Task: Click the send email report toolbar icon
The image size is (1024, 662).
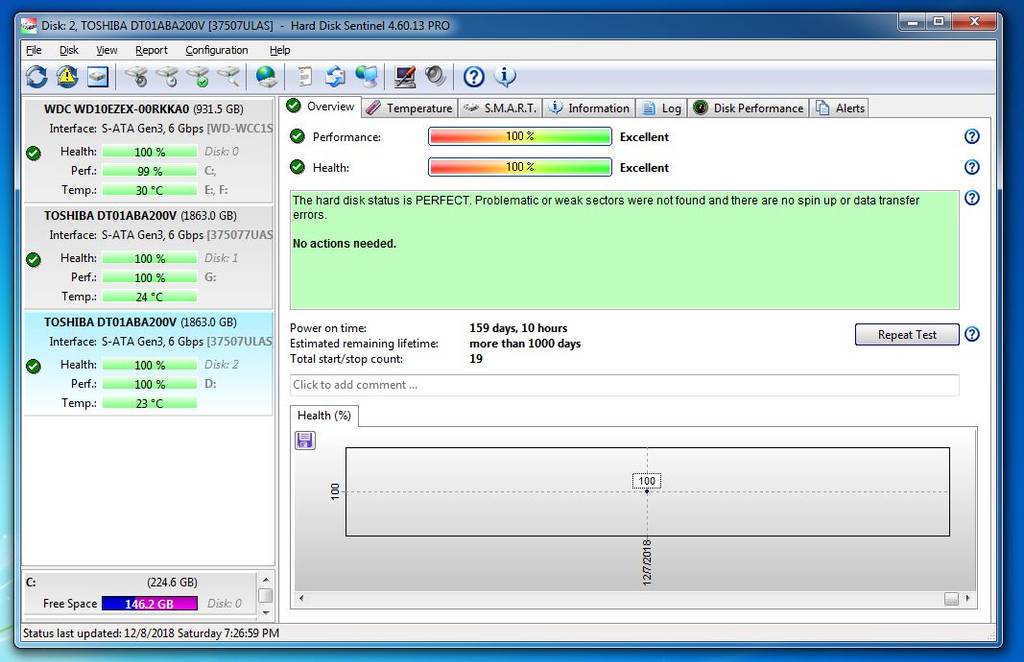Action: click(x=335, y=76)
